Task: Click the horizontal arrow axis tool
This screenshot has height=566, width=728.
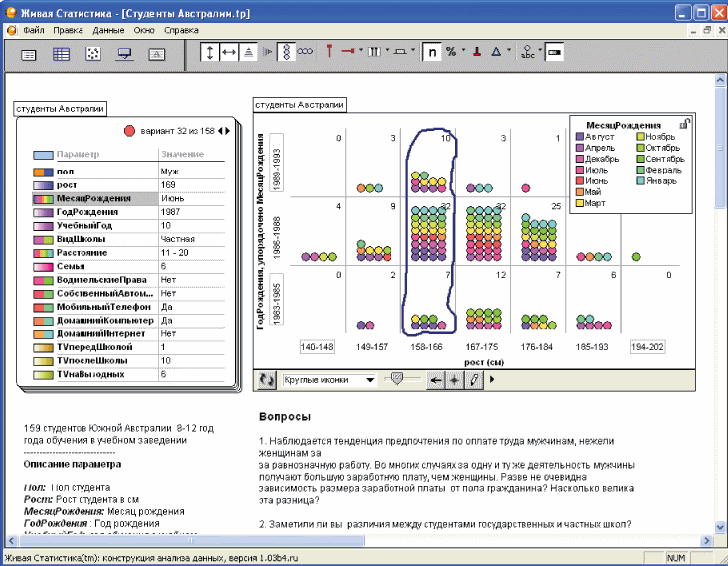Action: 229,51
